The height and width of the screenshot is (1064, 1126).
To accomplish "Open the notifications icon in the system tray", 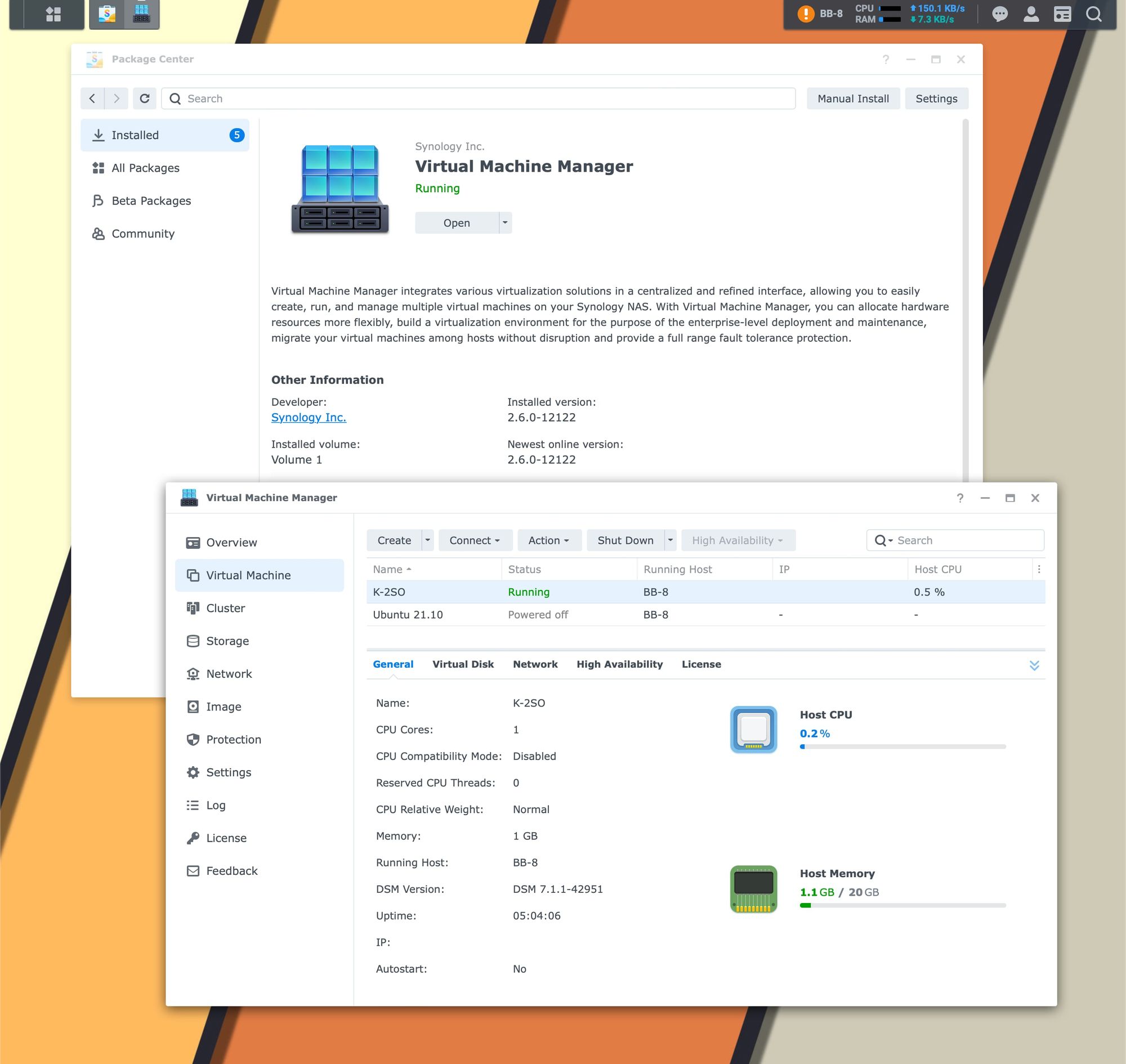I will (x=1000, y=14).
